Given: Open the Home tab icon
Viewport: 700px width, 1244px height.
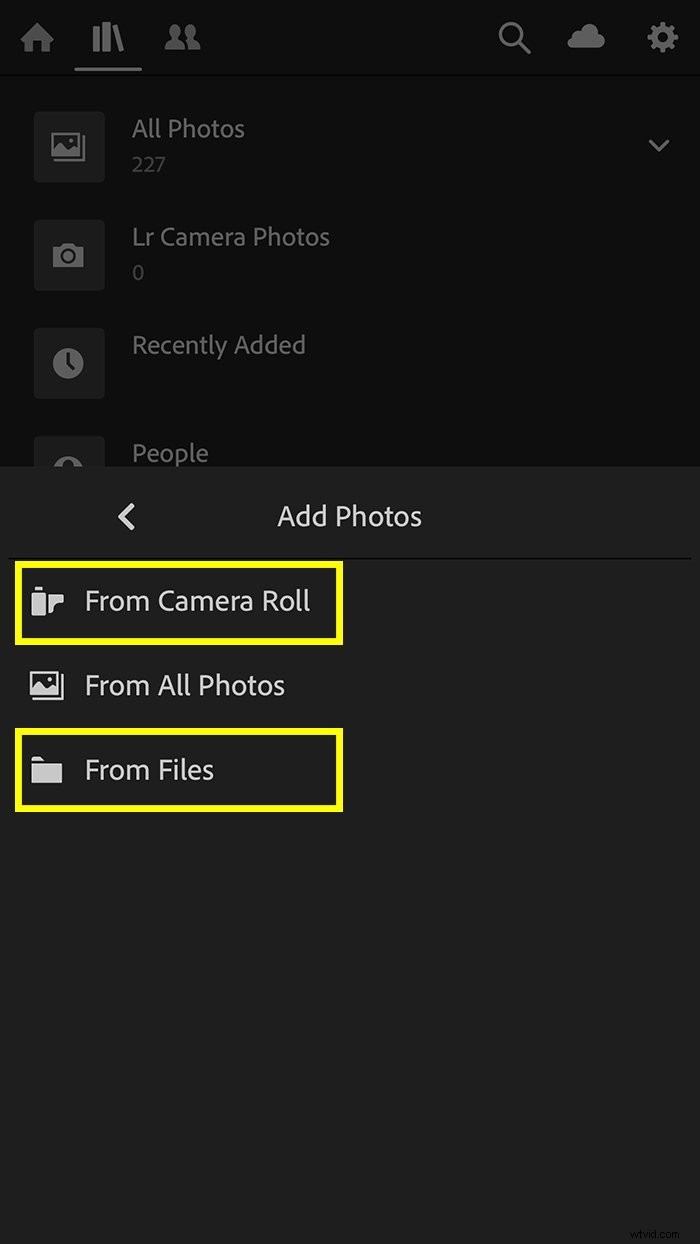Looking at the screenshot, I should point(35,38).
